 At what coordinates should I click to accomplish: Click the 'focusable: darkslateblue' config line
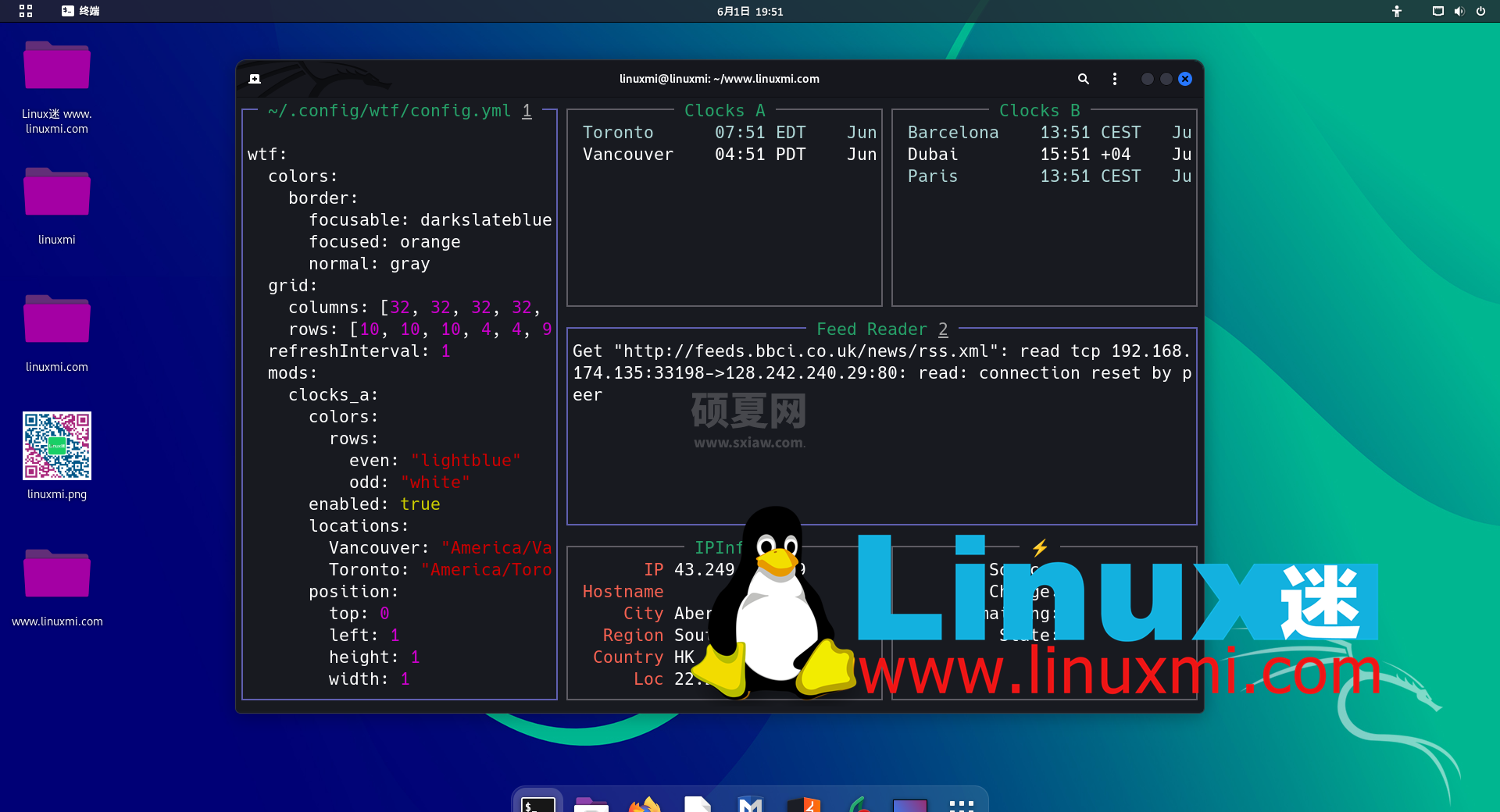pos(430,220)
